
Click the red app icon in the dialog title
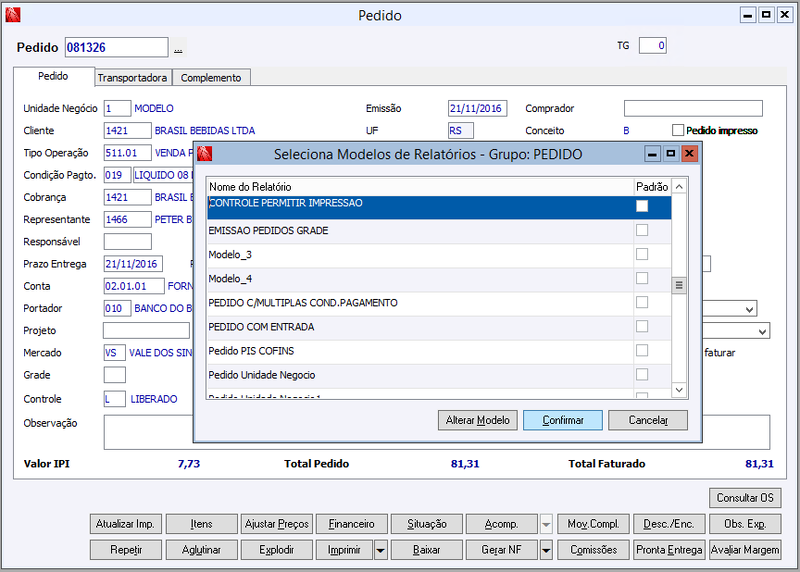pos(205,154)
